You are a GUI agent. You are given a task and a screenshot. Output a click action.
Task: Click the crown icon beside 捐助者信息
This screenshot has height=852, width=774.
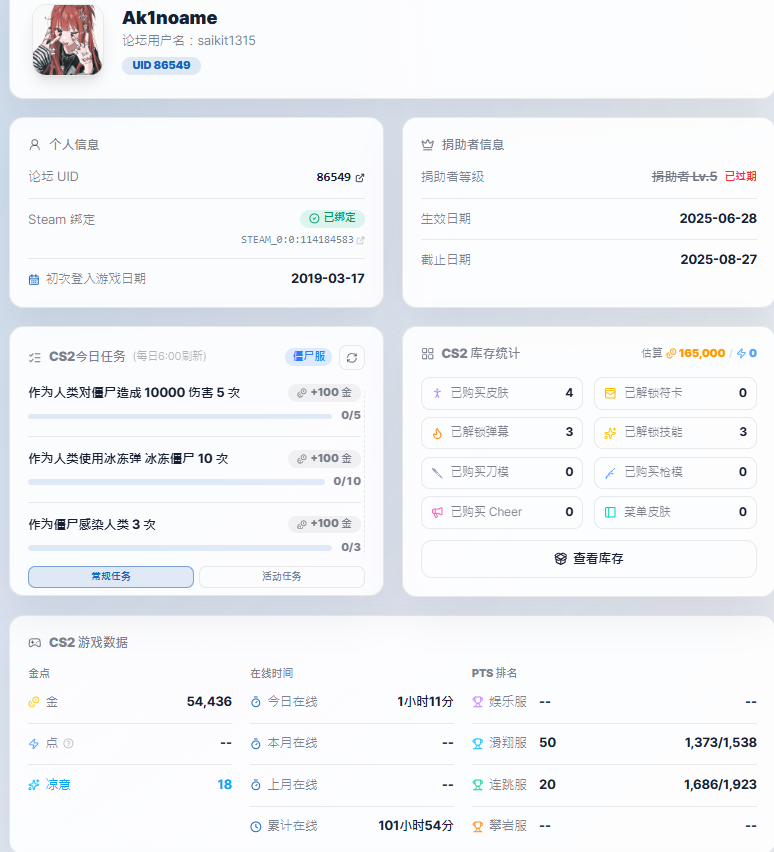tap(428, 145)
